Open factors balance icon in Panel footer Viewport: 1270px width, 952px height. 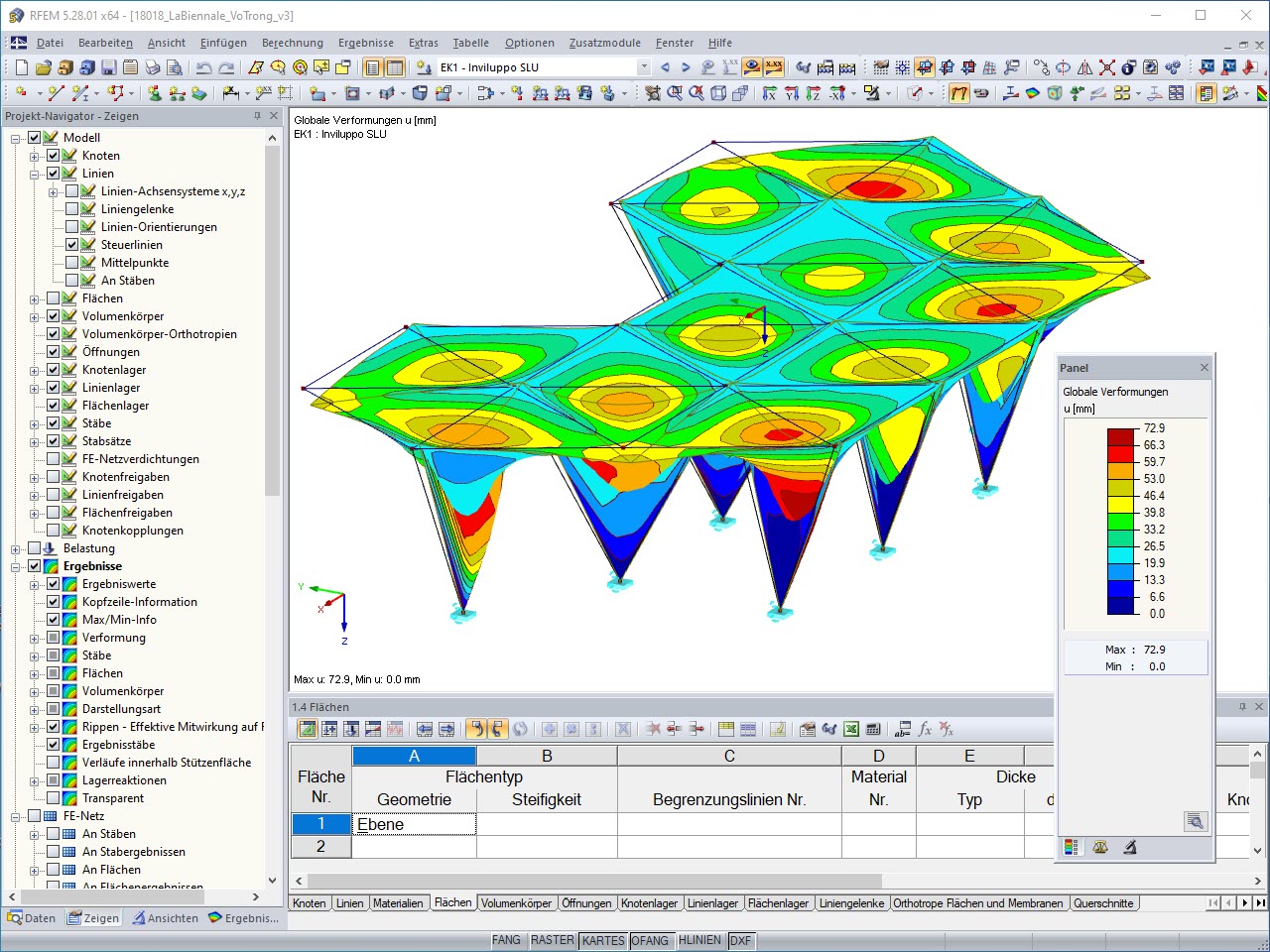tap(1099, 847)
